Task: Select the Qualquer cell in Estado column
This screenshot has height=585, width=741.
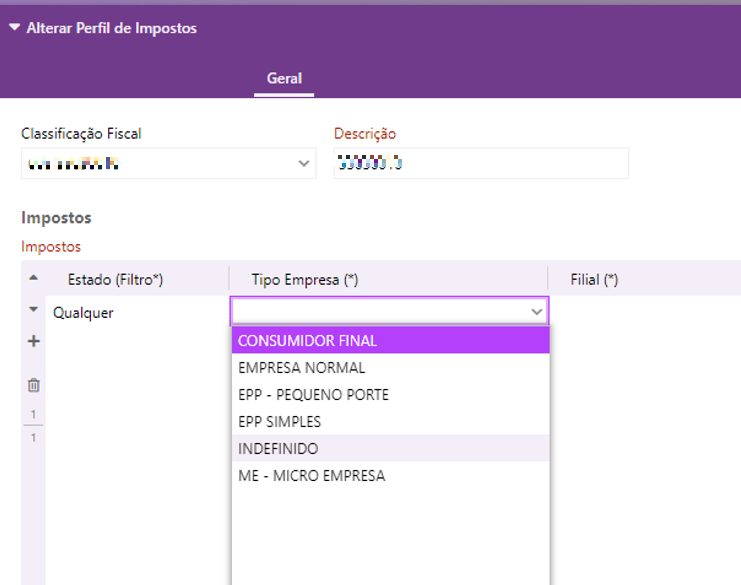Action: click(84, 312)
